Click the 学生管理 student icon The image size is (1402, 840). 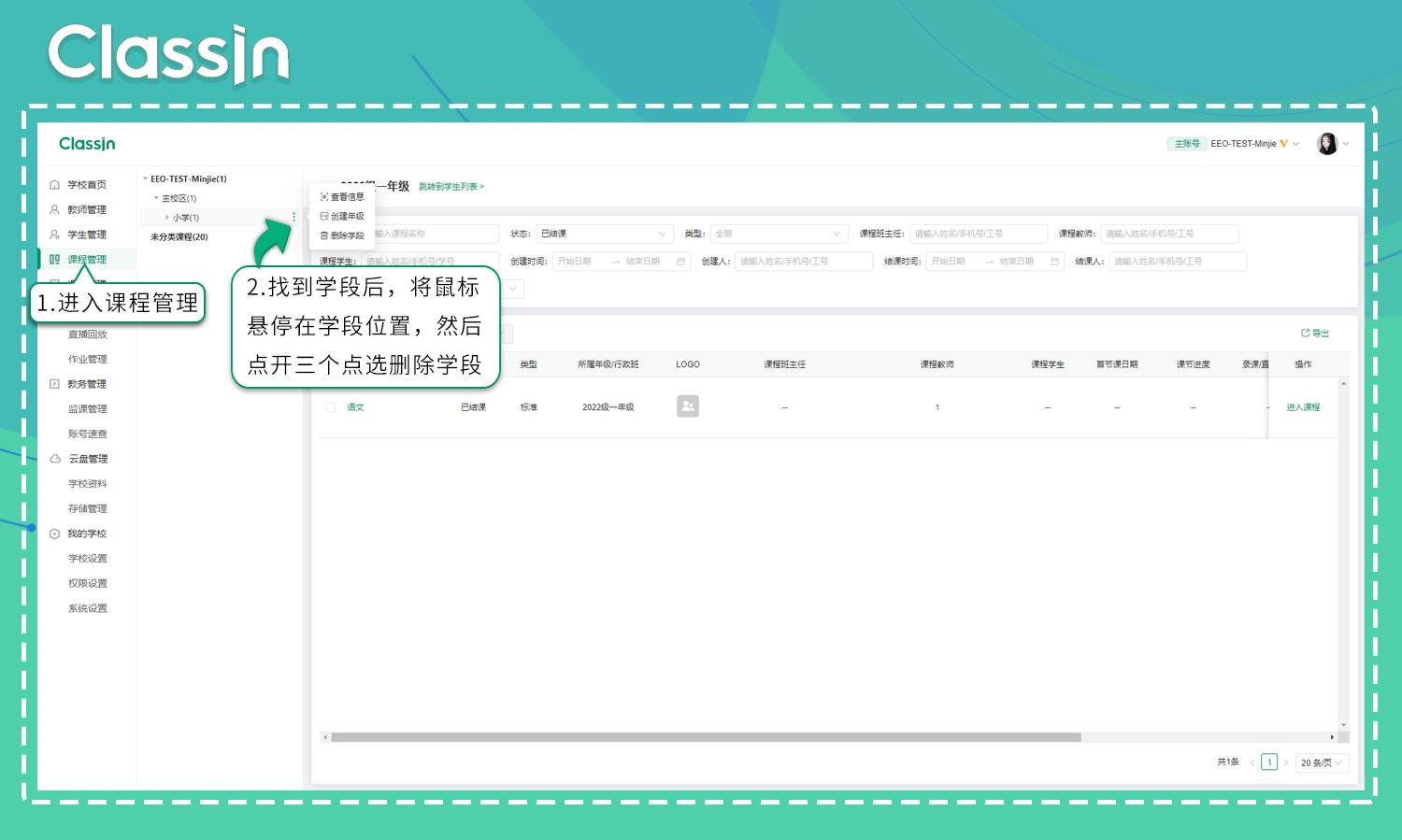click(x=54, y=235)
